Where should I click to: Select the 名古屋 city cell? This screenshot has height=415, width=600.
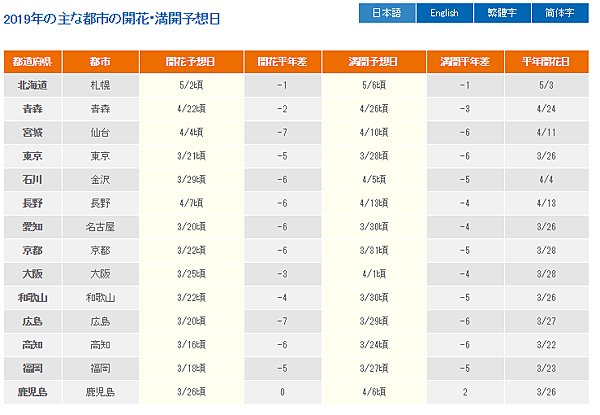coord(101,227)
